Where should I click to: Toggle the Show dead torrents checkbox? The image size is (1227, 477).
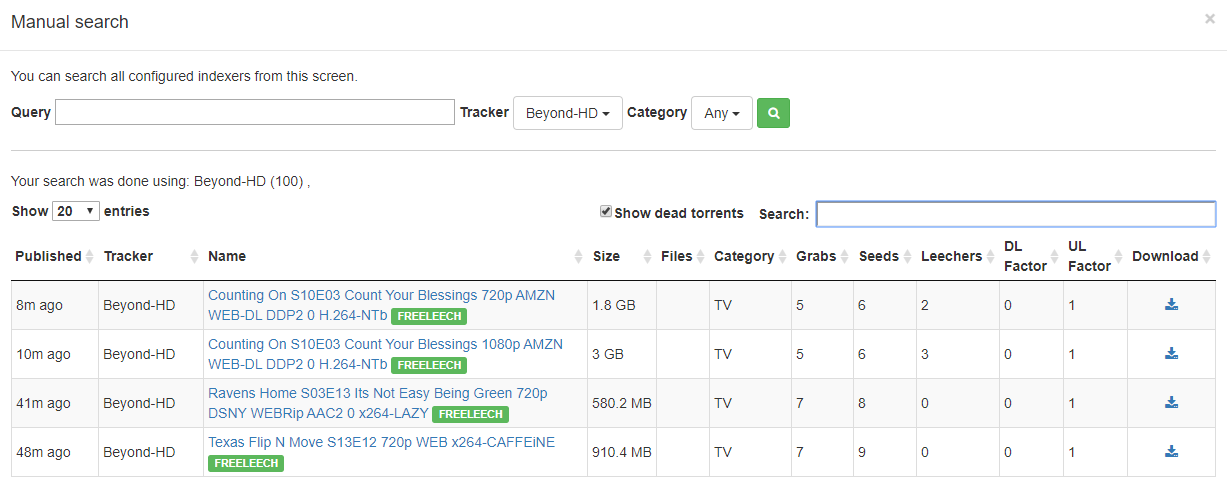pos(605,212)
